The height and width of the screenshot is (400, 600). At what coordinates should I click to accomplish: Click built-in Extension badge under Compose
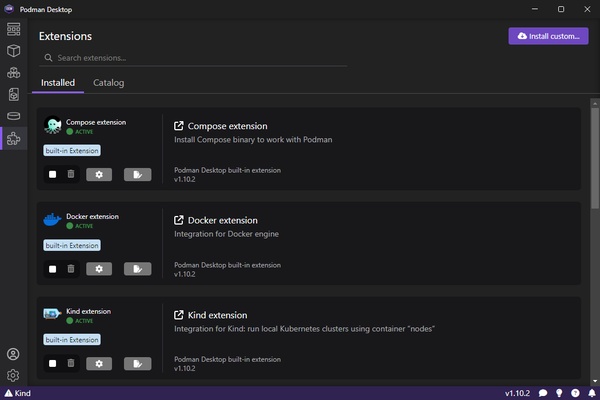[72, 150]
